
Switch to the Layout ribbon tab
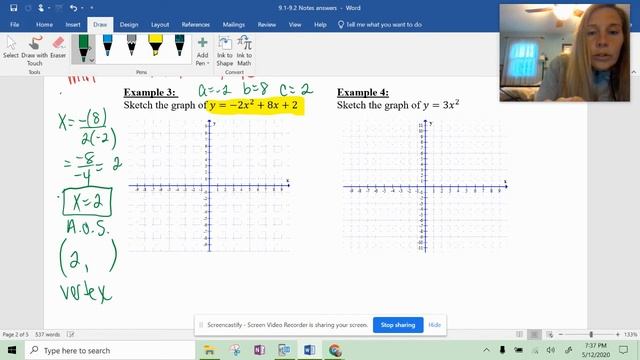160,24
